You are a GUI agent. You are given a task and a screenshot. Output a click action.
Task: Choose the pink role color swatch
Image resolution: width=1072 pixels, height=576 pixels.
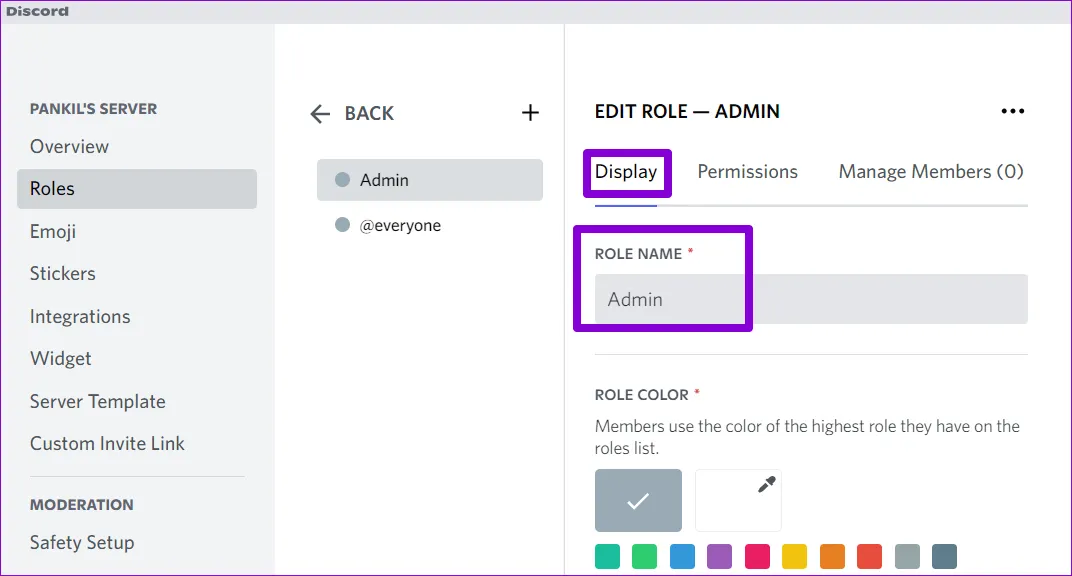click(x=757, y=556)
